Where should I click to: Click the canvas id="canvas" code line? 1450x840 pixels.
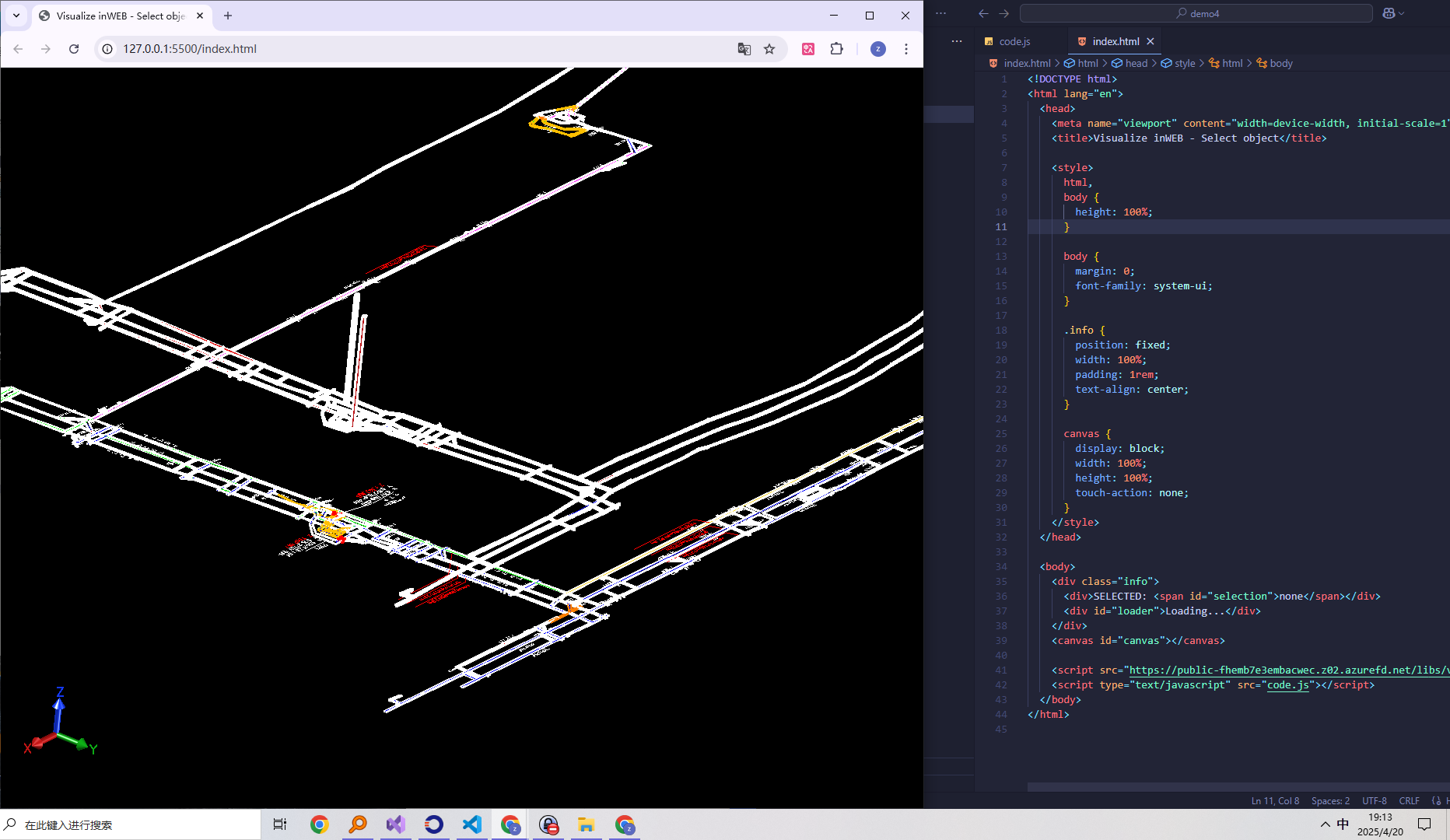point(1138,641)
